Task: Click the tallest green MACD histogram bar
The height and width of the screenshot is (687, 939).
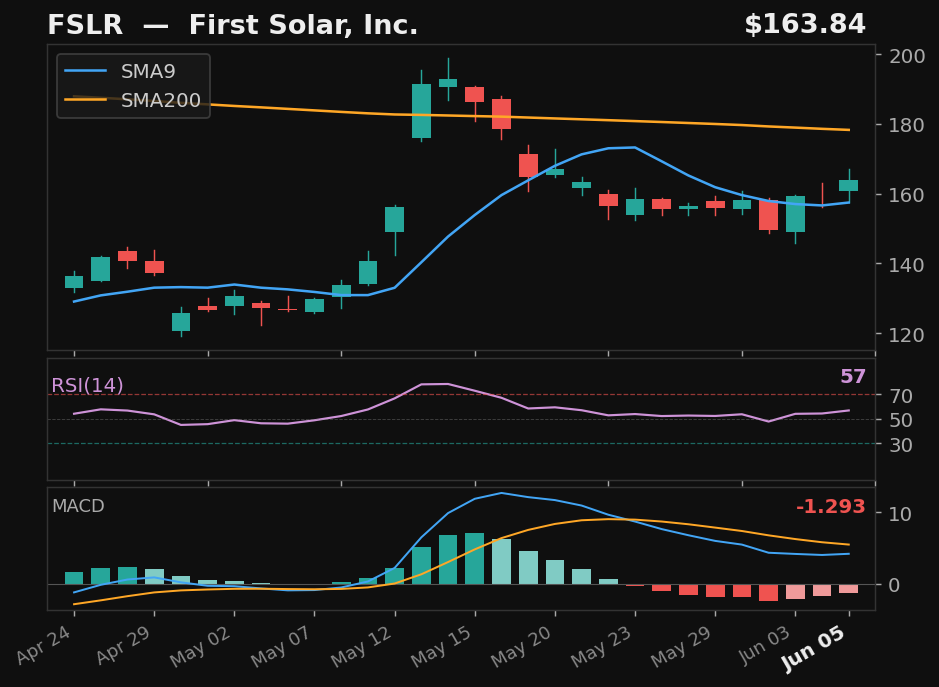Action: click(475, 558)
